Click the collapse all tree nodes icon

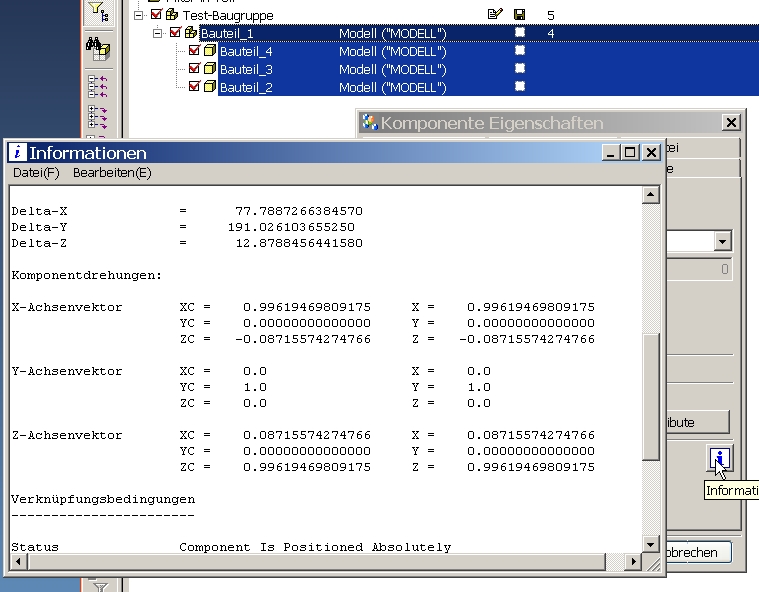(x=98, y=84)
